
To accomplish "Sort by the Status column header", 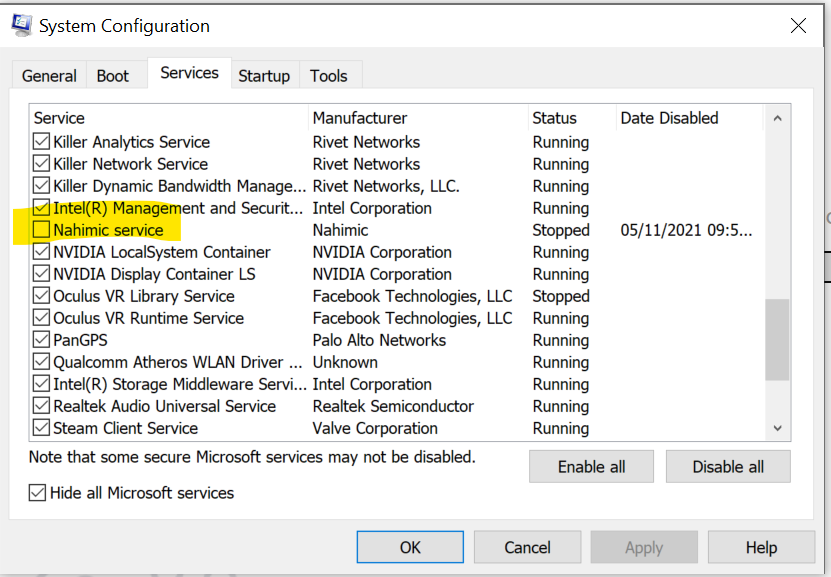I will pos(572,118).
